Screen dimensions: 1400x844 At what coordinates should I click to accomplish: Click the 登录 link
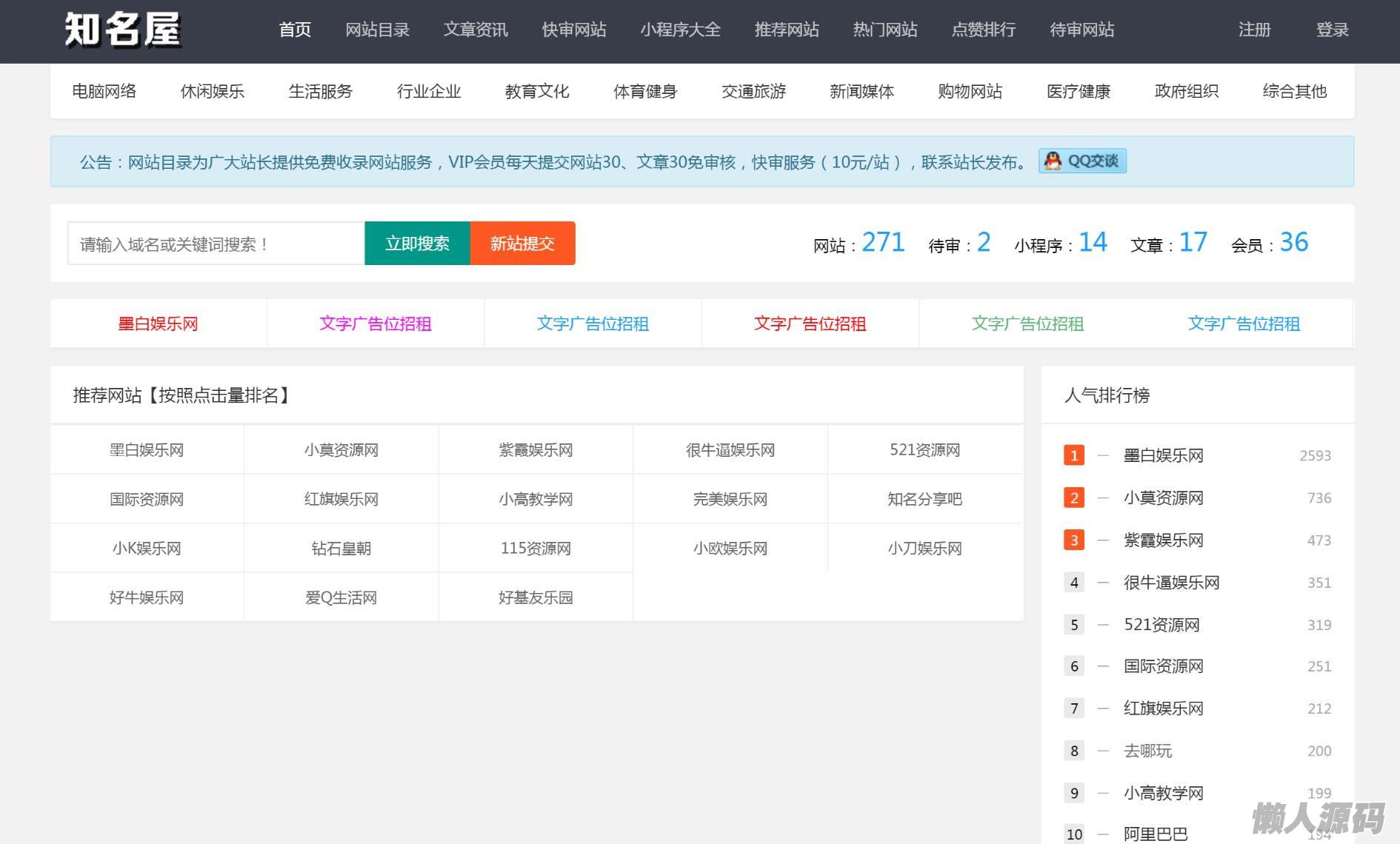point(1332,30)
